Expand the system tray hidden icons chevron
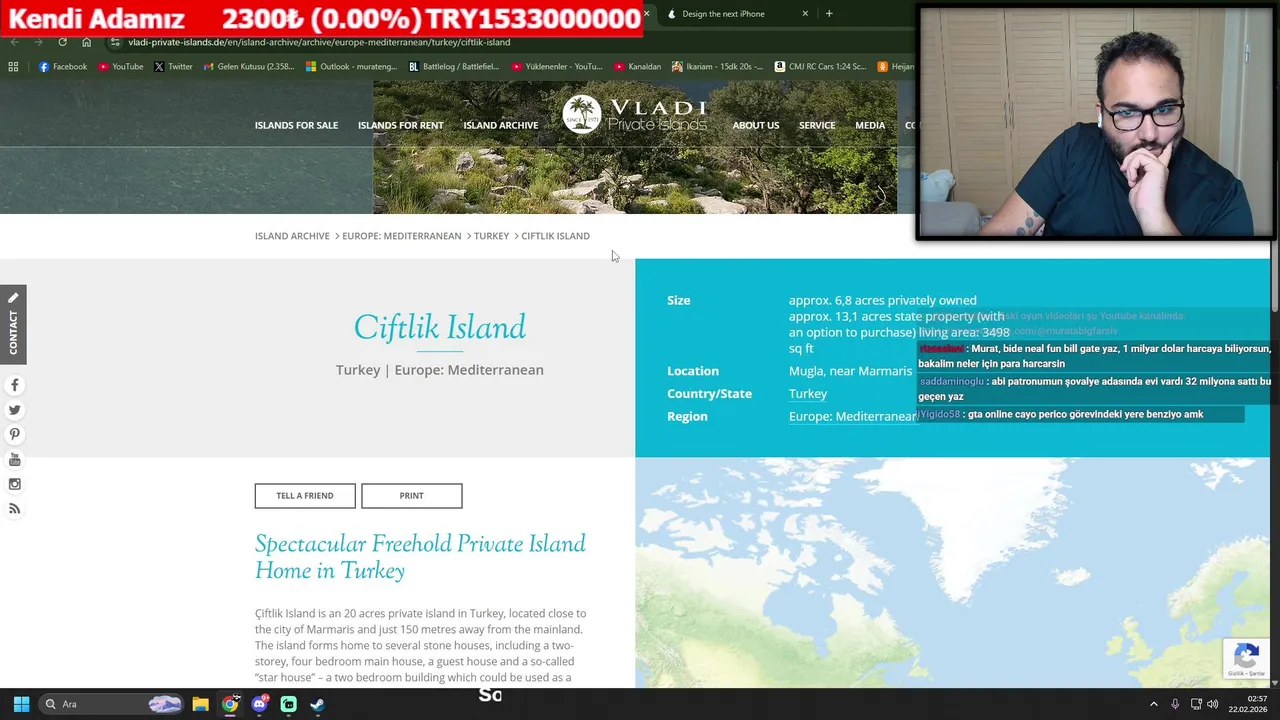Image resolution: width=1280 pixels, height=720 pixels. (x=1153, y=704)
